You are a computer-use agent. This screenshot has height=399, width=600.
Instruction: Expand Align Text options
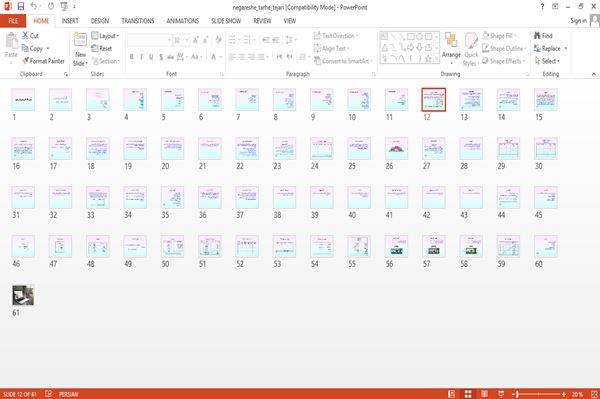[331, 48]
